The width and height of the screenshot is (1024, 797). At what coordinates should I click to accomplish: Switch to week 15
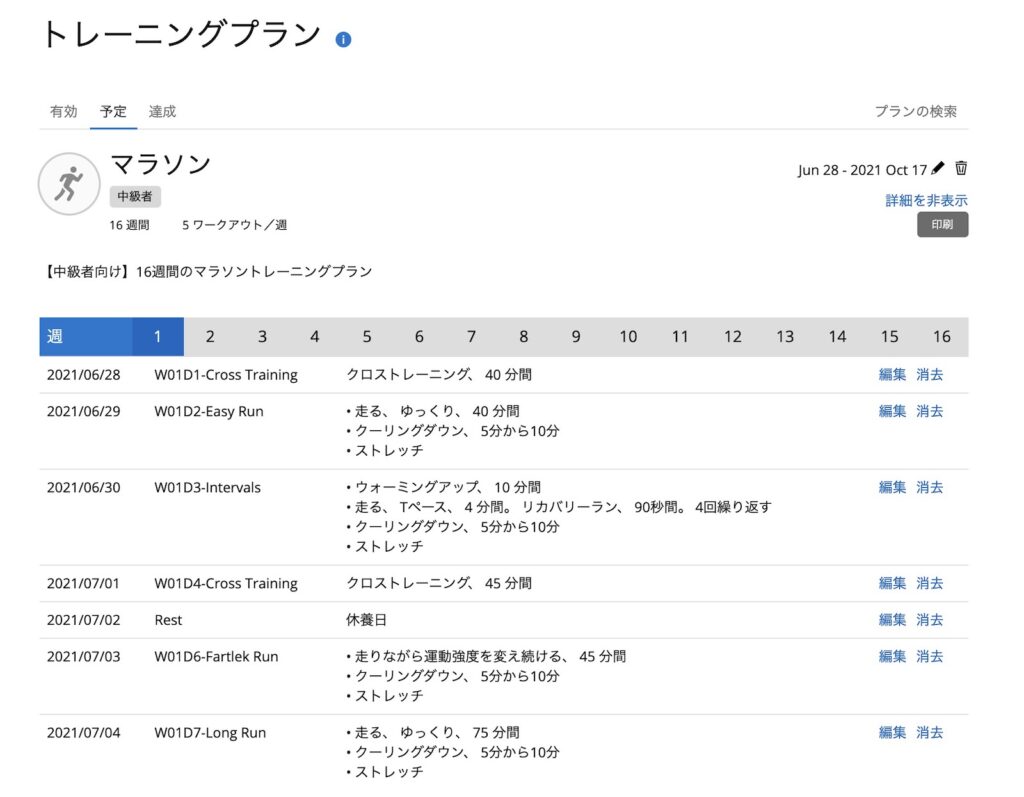(889, 336)
